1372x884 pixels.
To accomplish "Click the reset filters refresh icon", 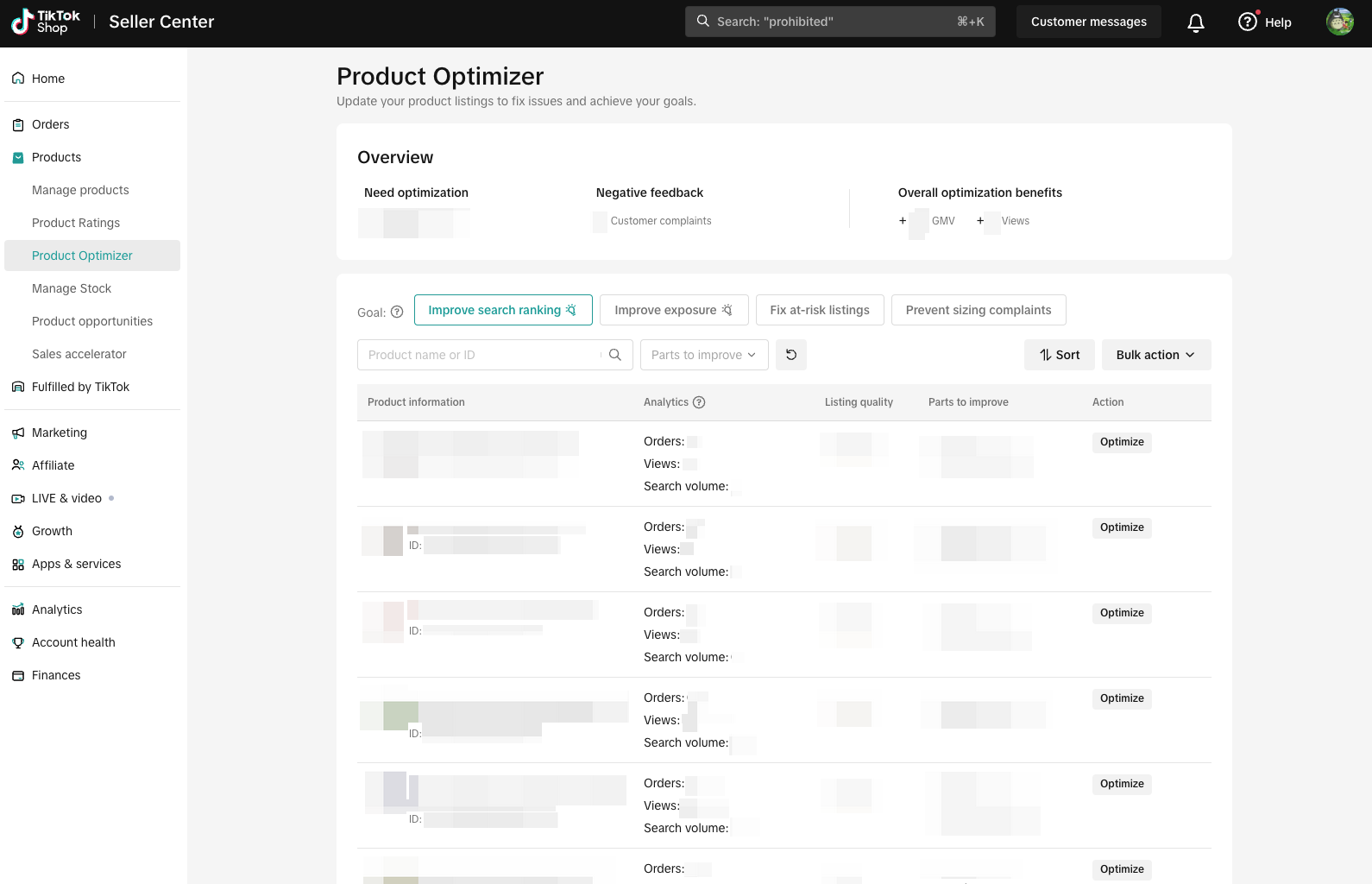I will click(790, 355).
